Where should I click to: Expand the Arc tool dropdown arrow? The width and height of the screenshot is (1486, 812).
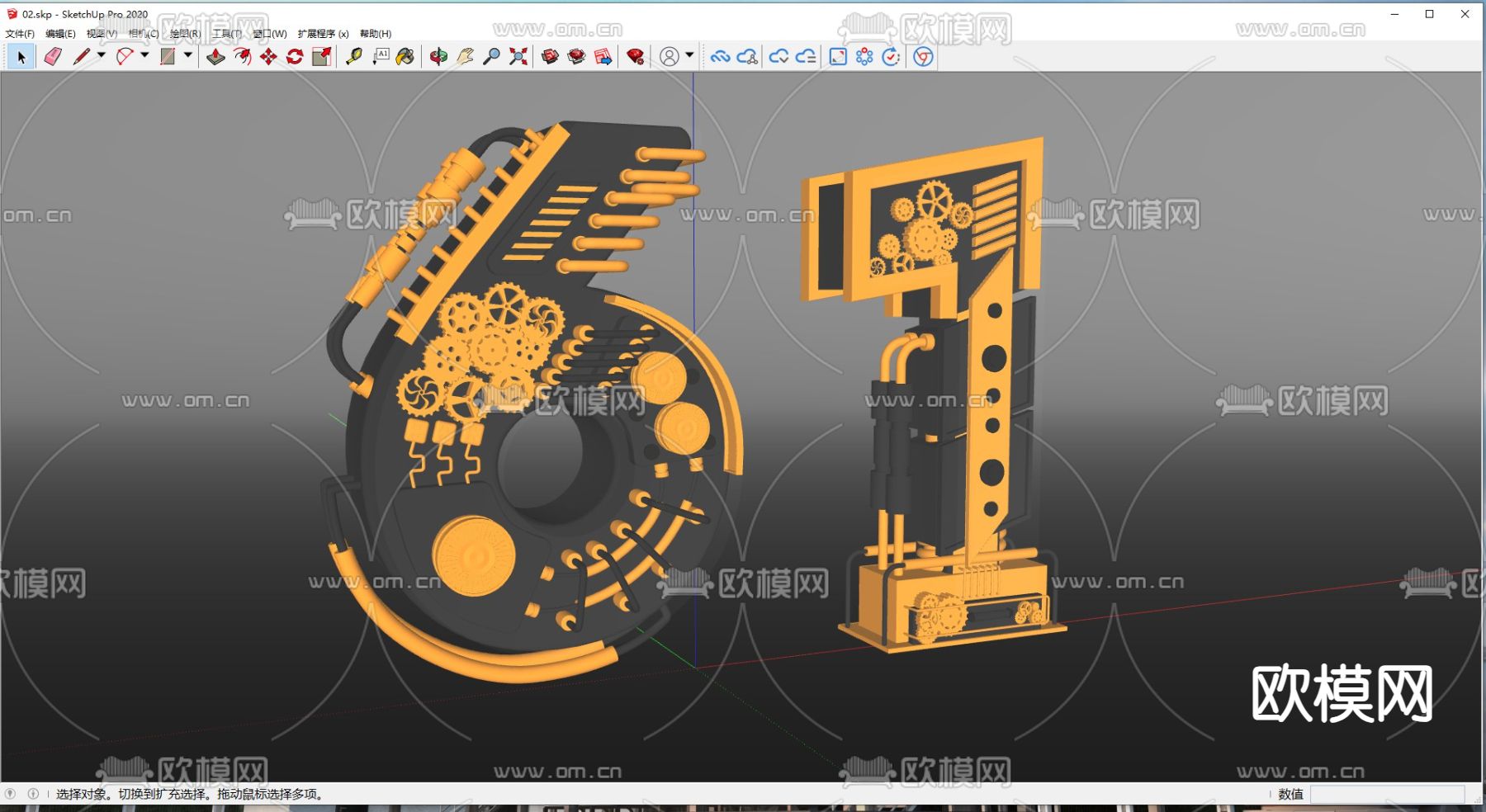tap(144, 55)
